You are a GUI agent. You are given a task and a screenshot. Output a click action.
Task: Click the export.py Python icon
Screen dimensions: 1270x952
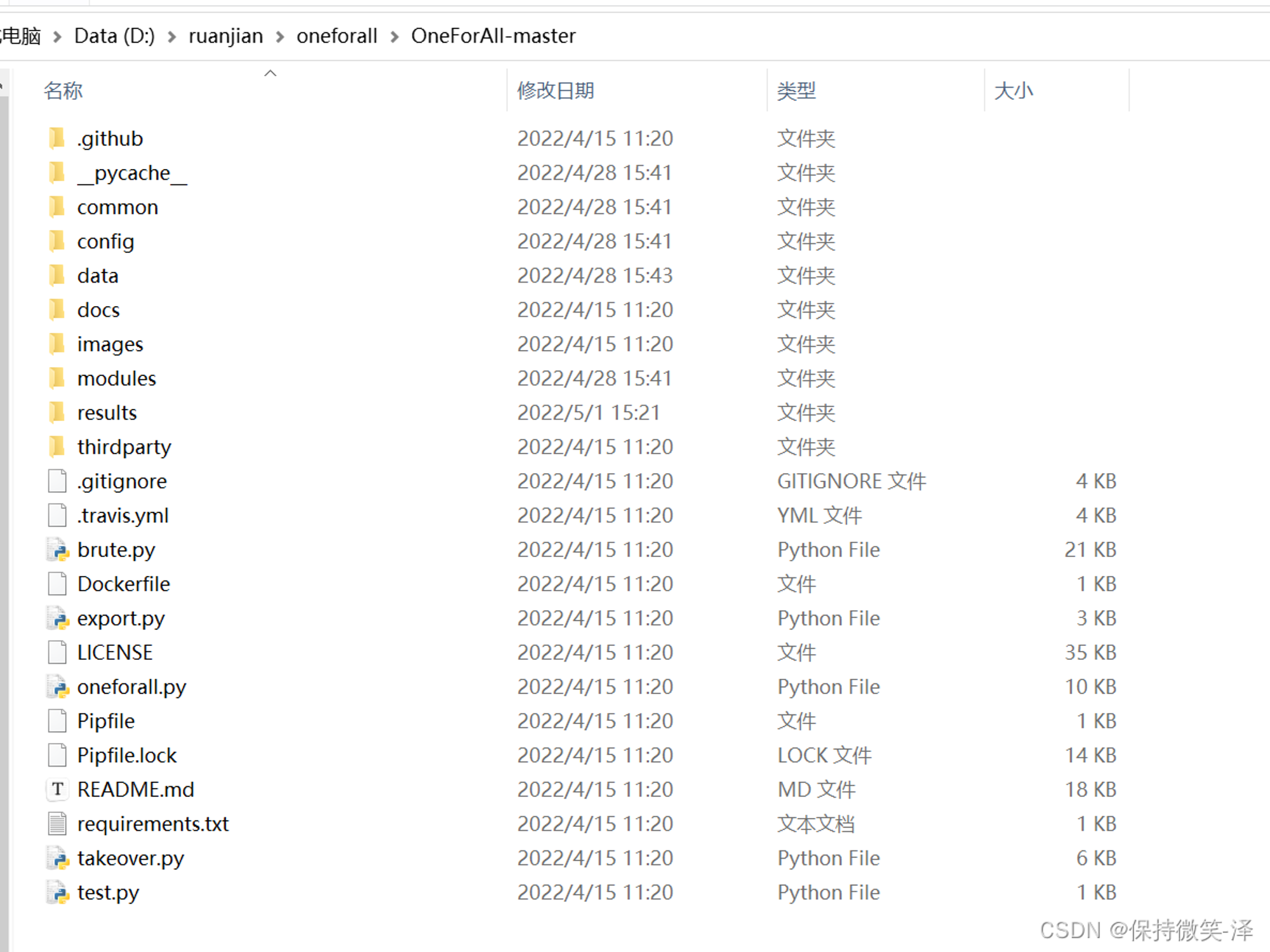[57, 618]
